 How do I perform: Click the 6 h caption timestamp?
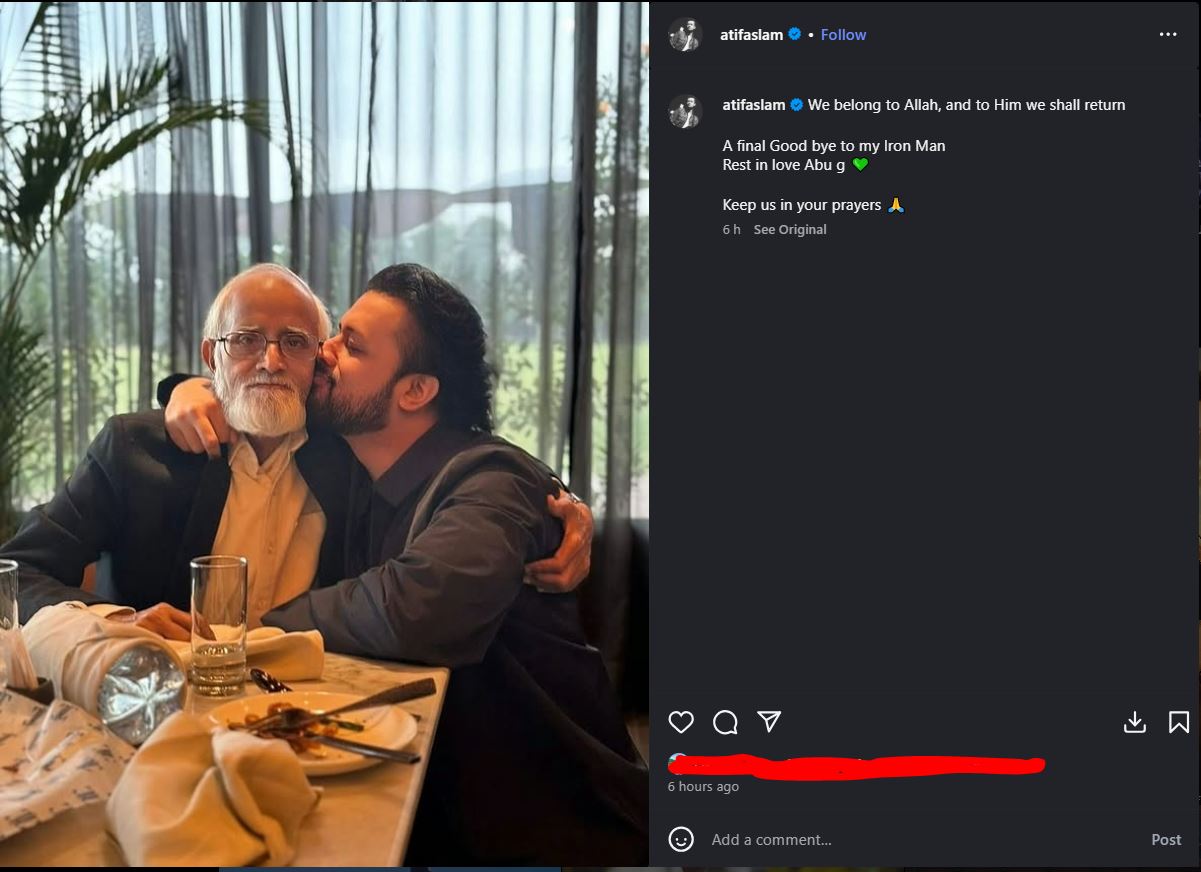732,230
